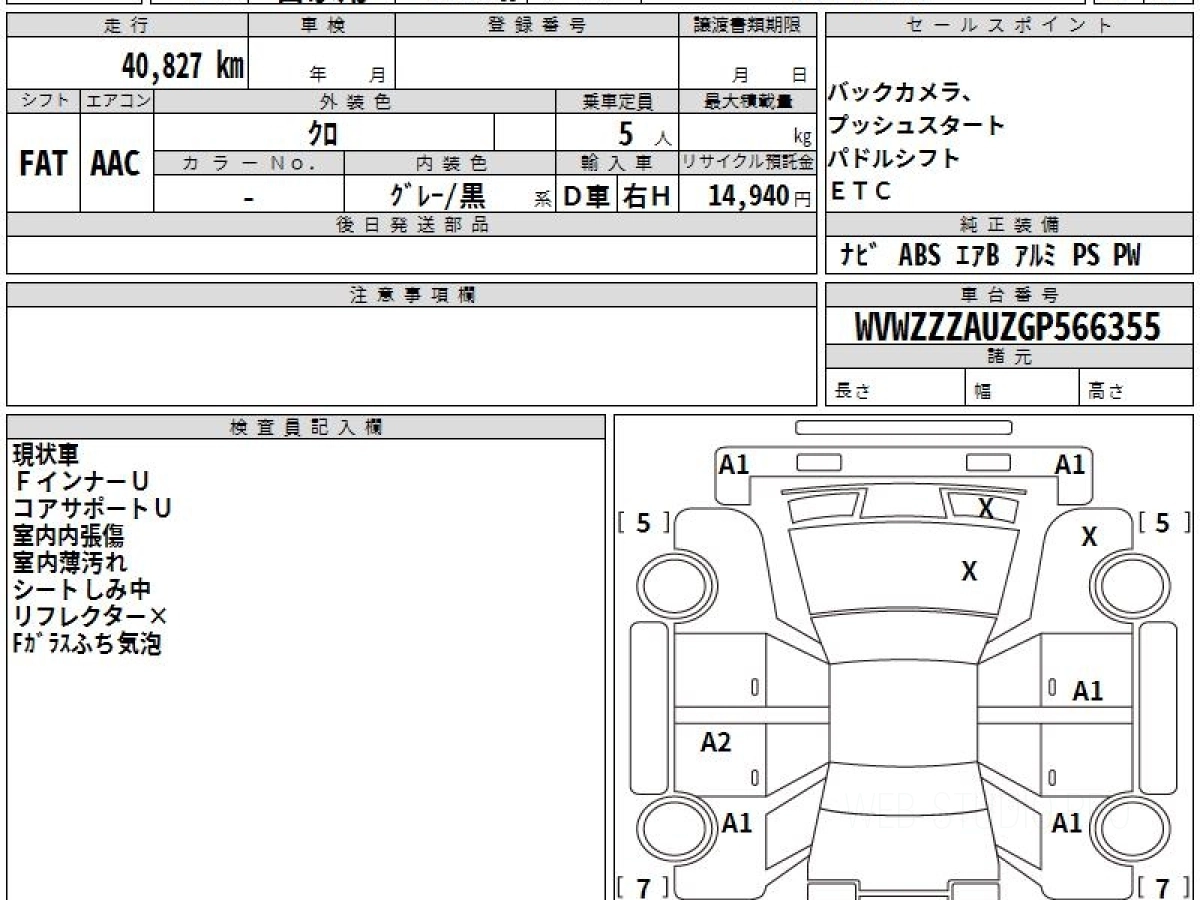1200x900 pixels.
Task: Click the 検査員記入欄 header
Action: tap(306, 427)
